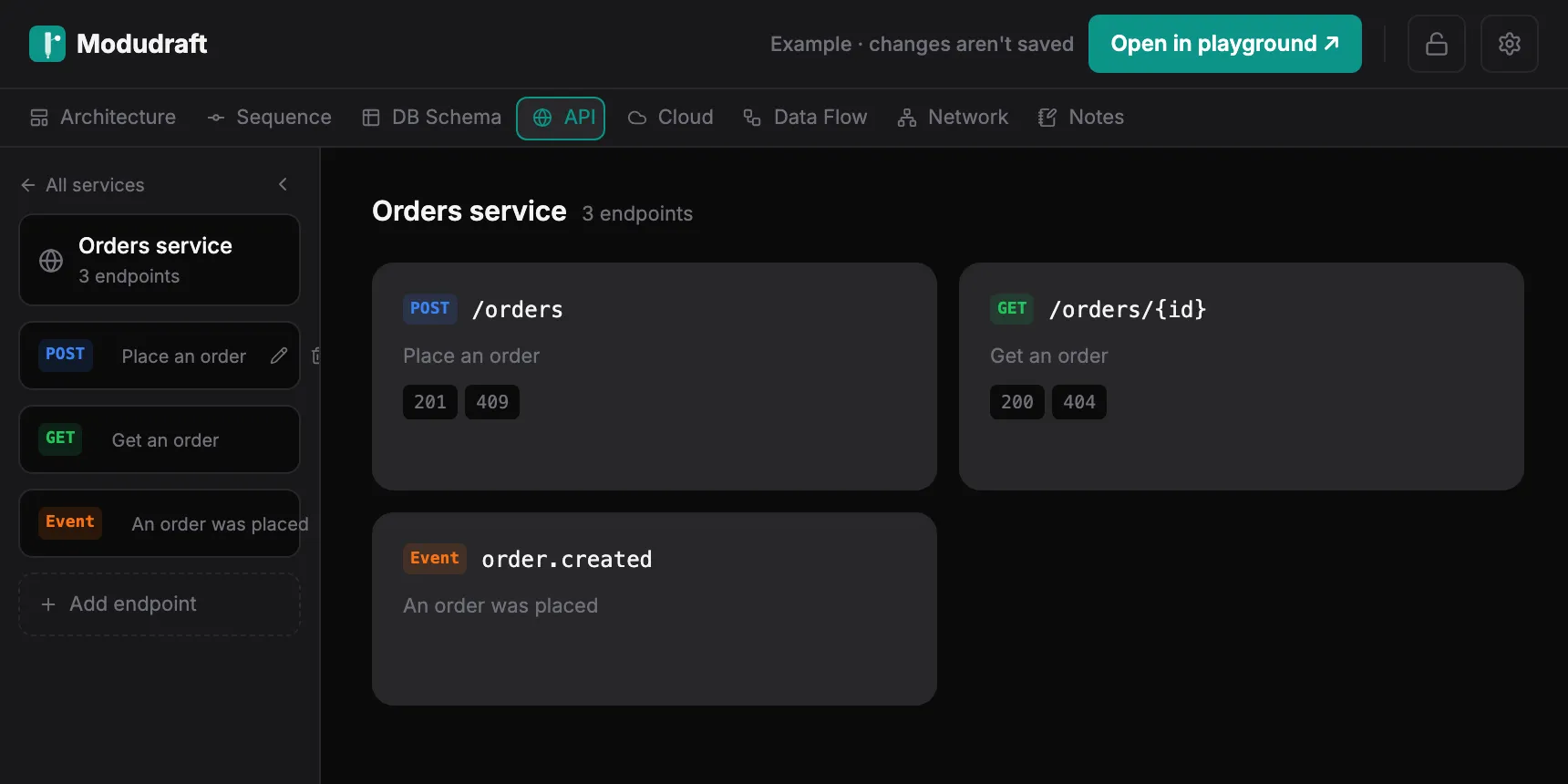Click the '3 endpoints' text next to heading
1568x784 pixels.
tap(637, 214)
